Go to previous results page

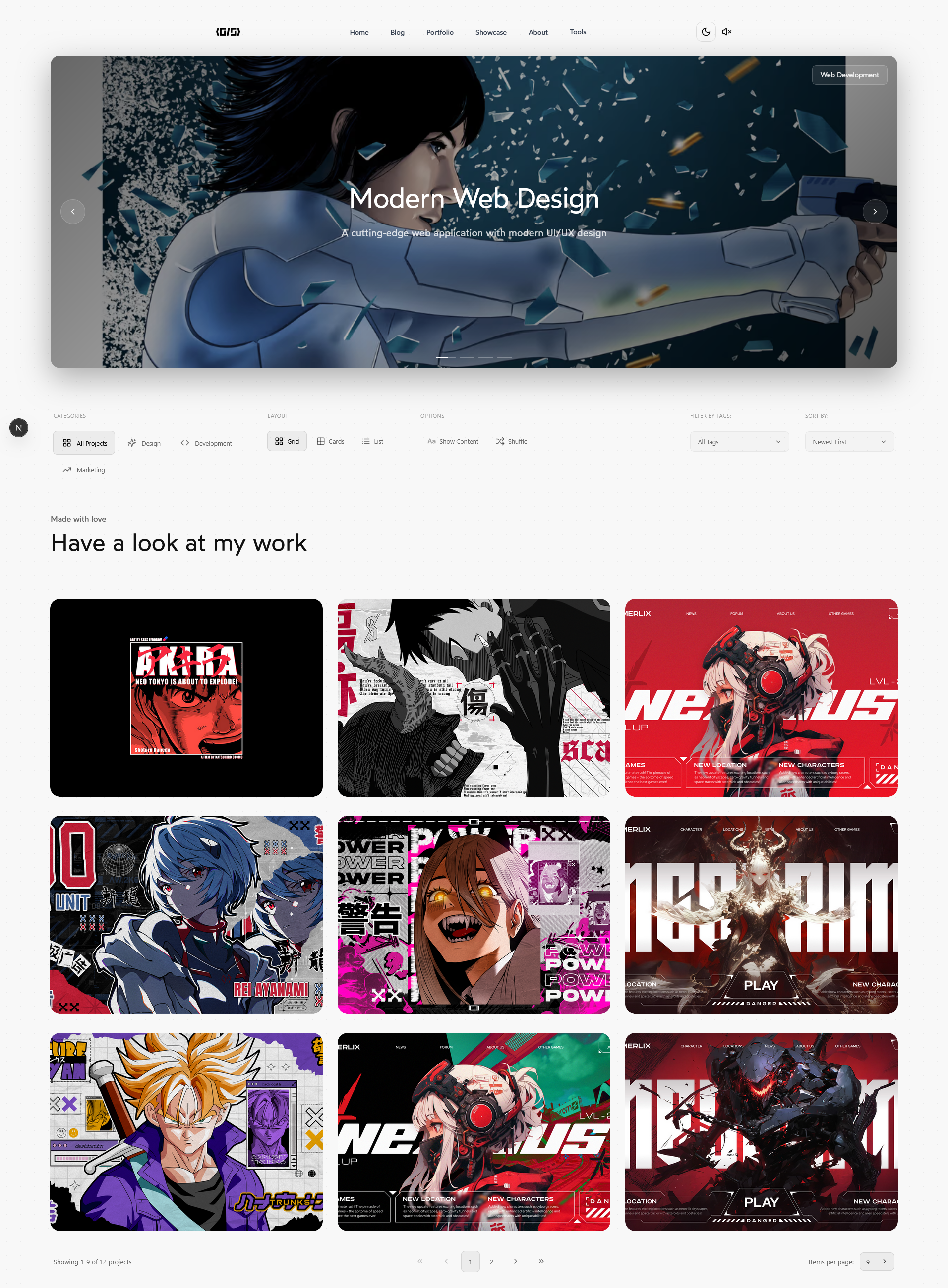click(x=446, y=1261)
